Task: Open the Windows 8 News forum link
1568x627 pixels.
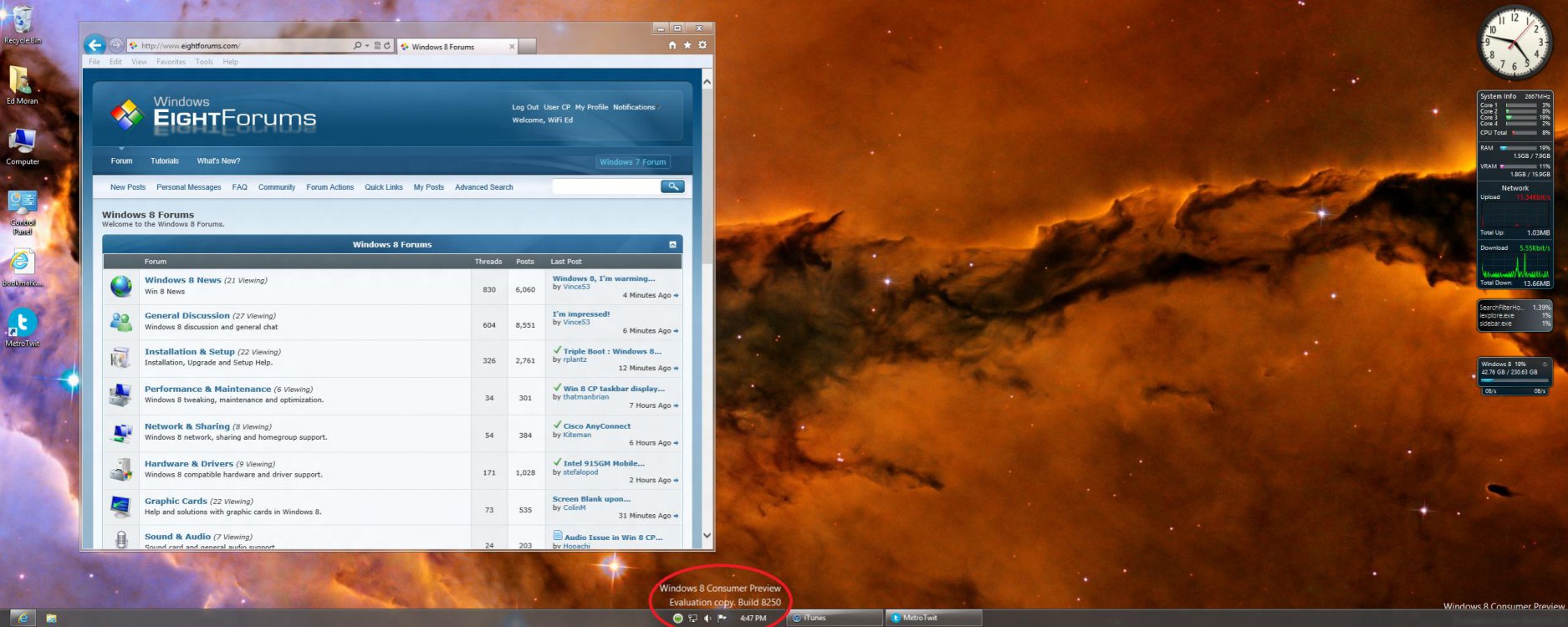Action: (182, 280)
